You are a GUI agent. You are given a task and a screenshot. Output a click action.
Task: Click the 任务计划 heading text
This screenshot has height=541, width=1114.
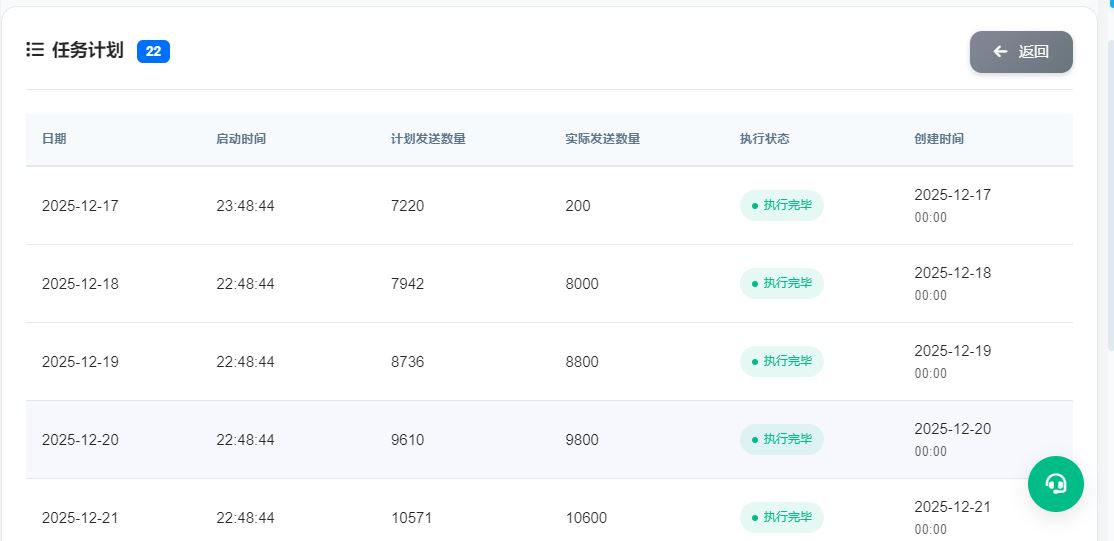(87, 50)
